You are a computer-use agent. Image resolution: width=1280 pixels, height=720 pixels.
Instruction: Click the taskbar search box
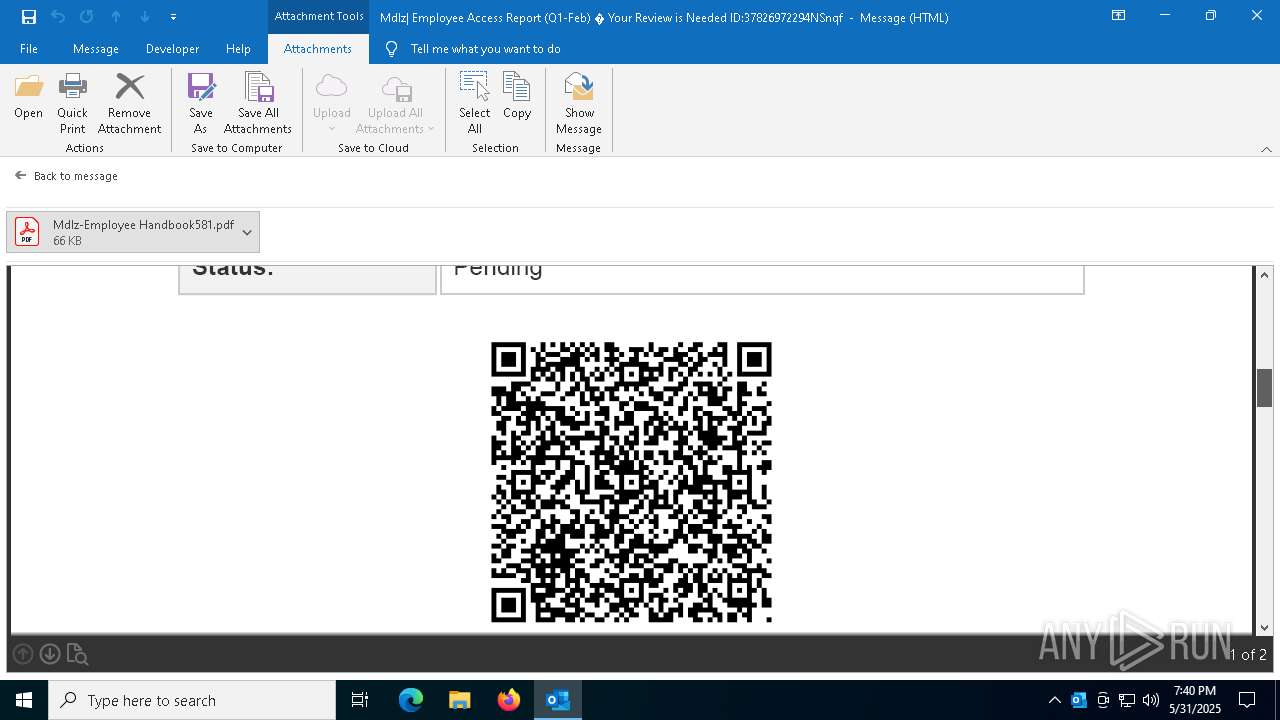point(192,700)
